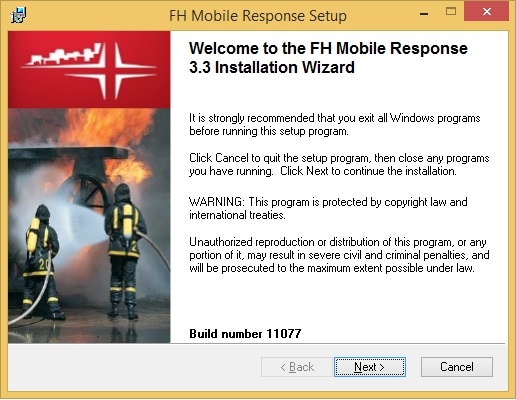Click the white four-point star logo

[x=112, y=71]
